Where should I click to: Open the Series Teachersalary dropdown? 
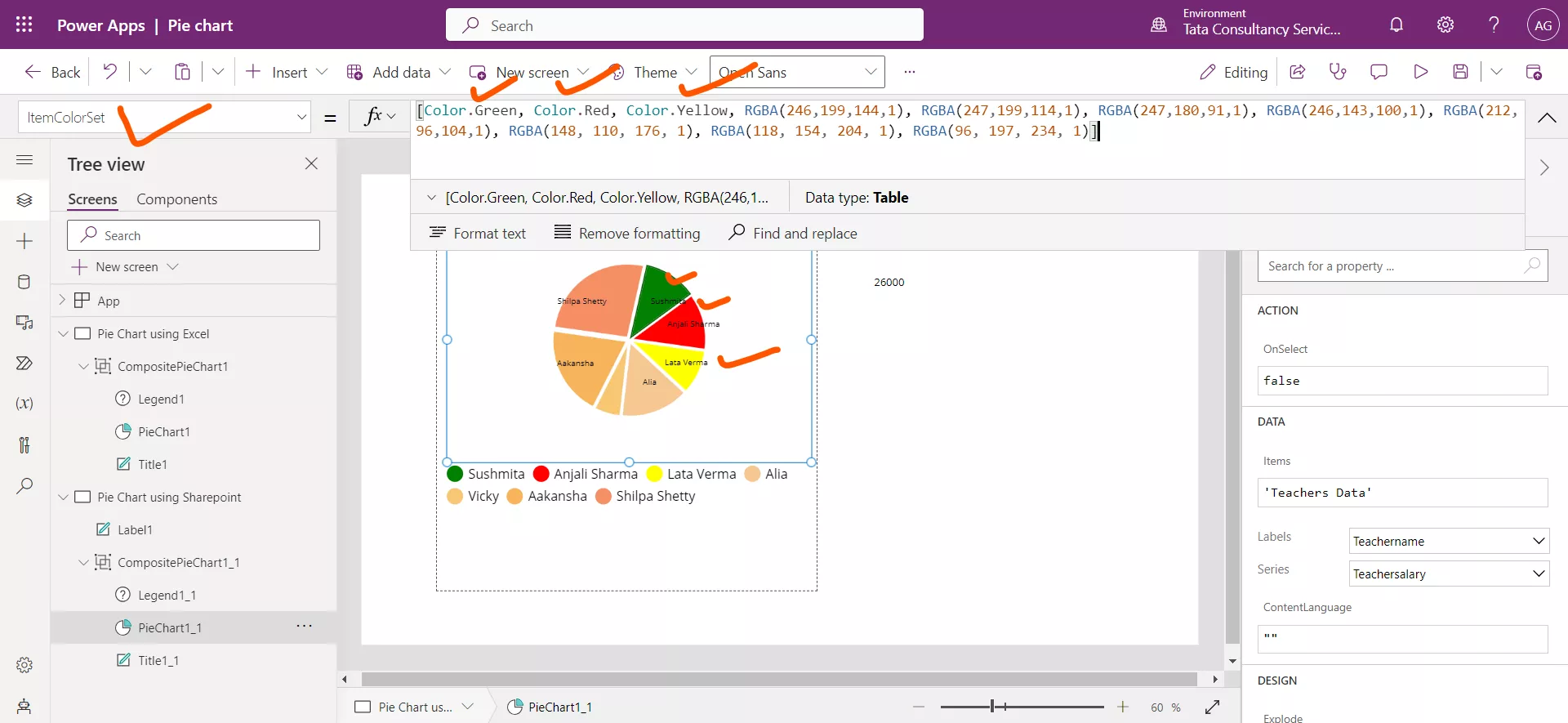click(x=1449, y=573)
